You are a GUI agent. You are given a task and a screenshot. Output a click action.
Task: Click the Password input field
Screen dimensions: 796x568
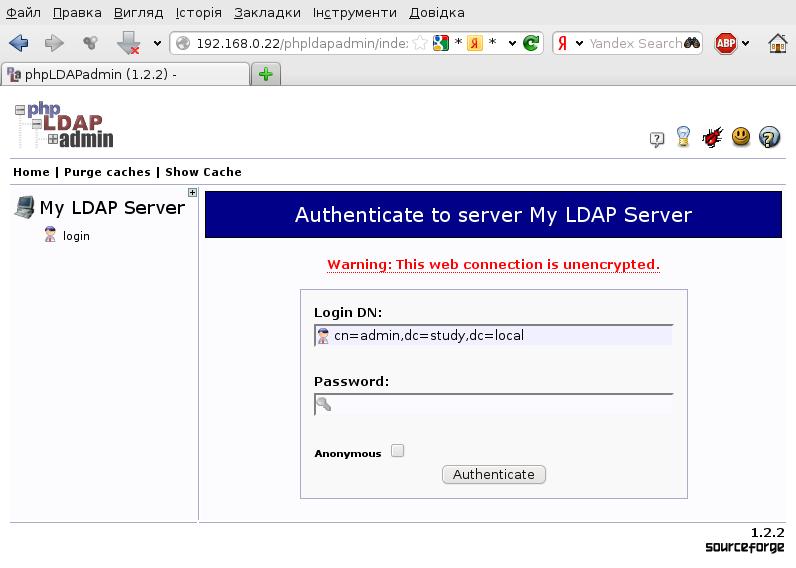click(x=494, y=405)
